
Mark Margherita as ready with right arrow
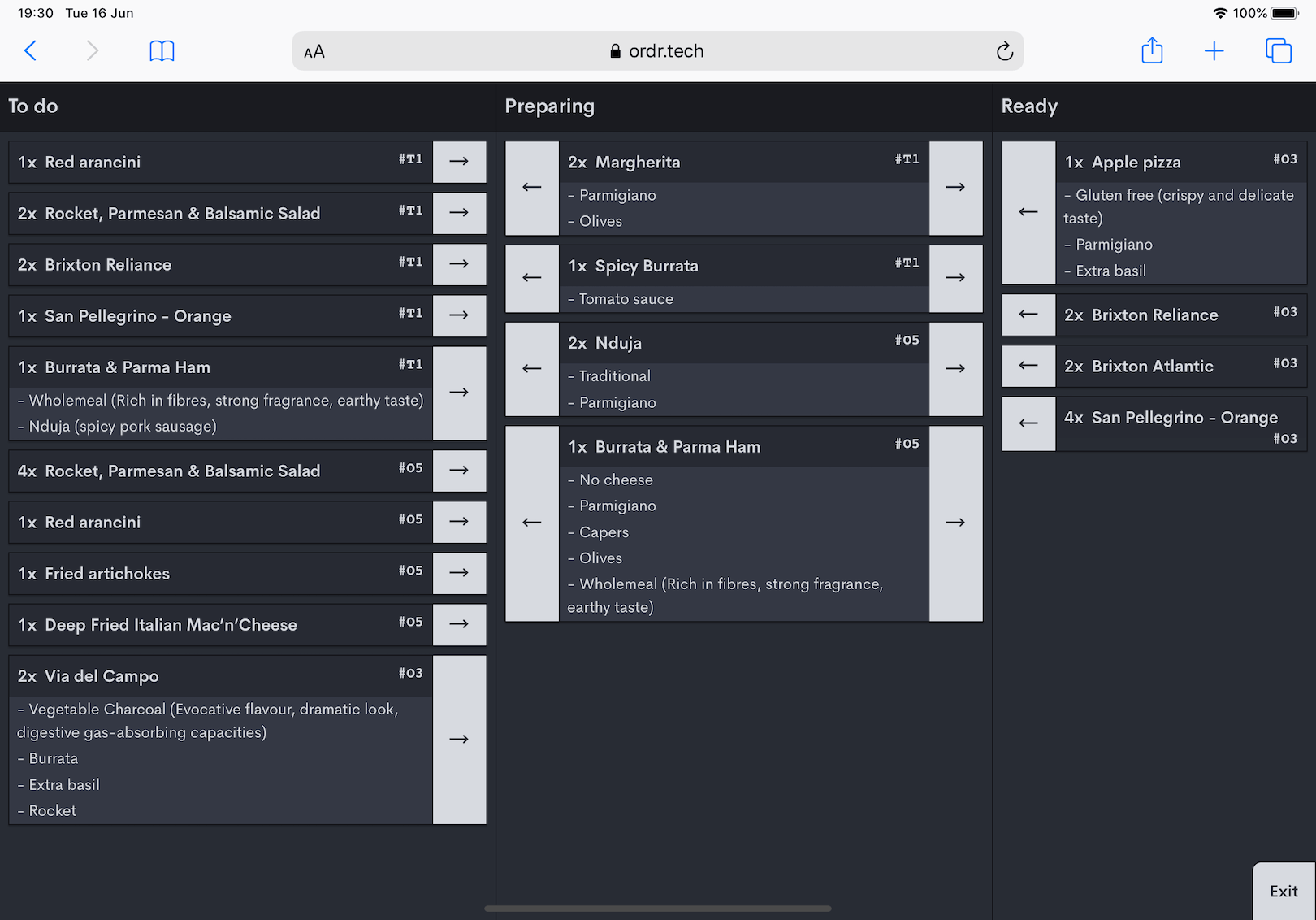coord(955,188)
